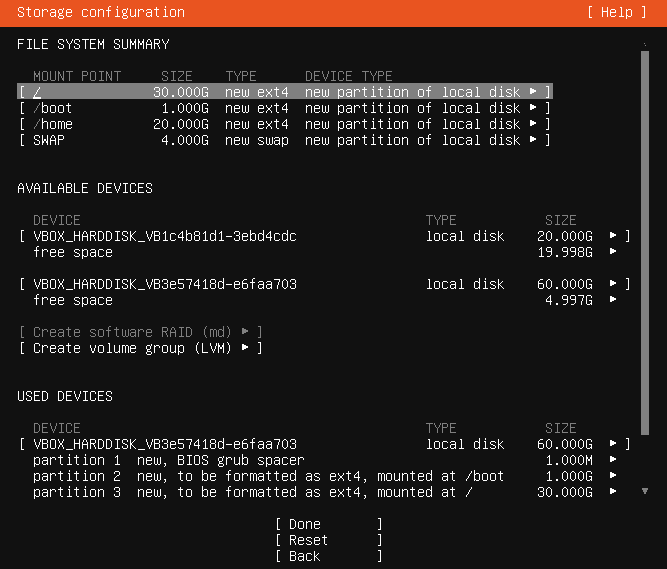This screenshot has width=667, height=569.
Task: Select partition 2 mounted at /boot
Action: (x=325, y=476)
